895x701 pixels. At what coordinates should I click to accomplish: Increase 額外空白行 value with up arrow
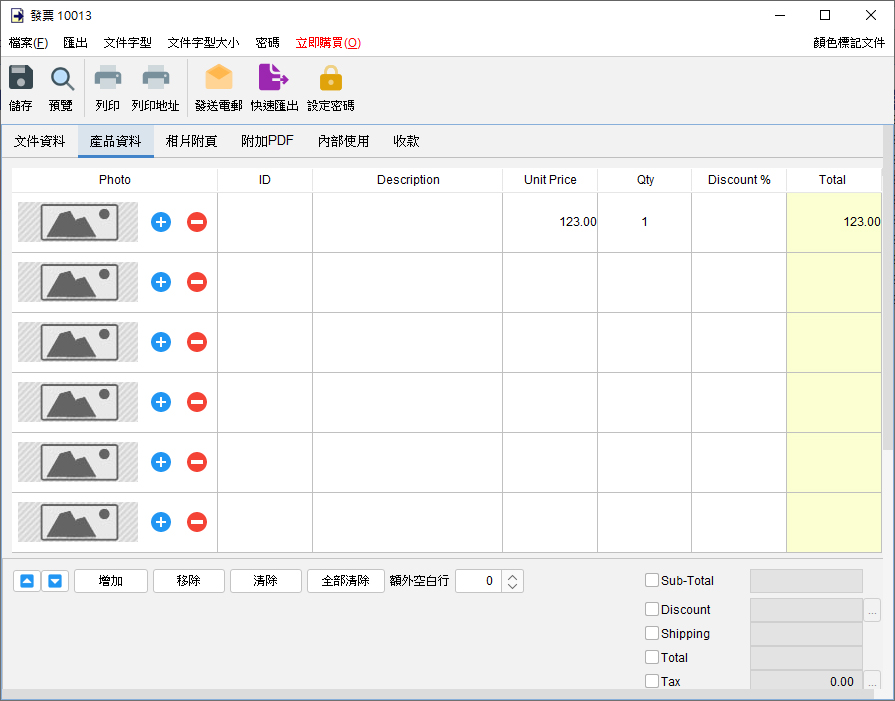point(513,577)
